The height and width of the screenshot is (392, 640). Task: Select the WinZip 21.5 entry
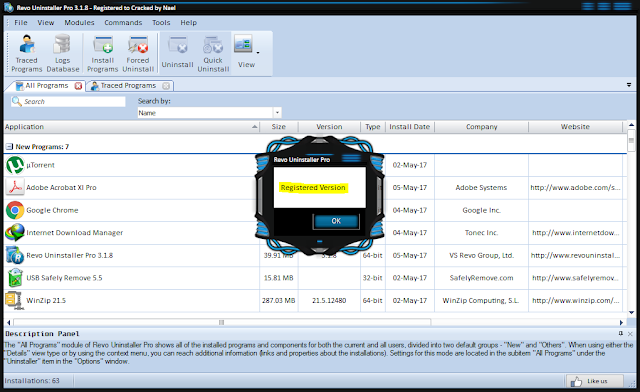point(46,301)
